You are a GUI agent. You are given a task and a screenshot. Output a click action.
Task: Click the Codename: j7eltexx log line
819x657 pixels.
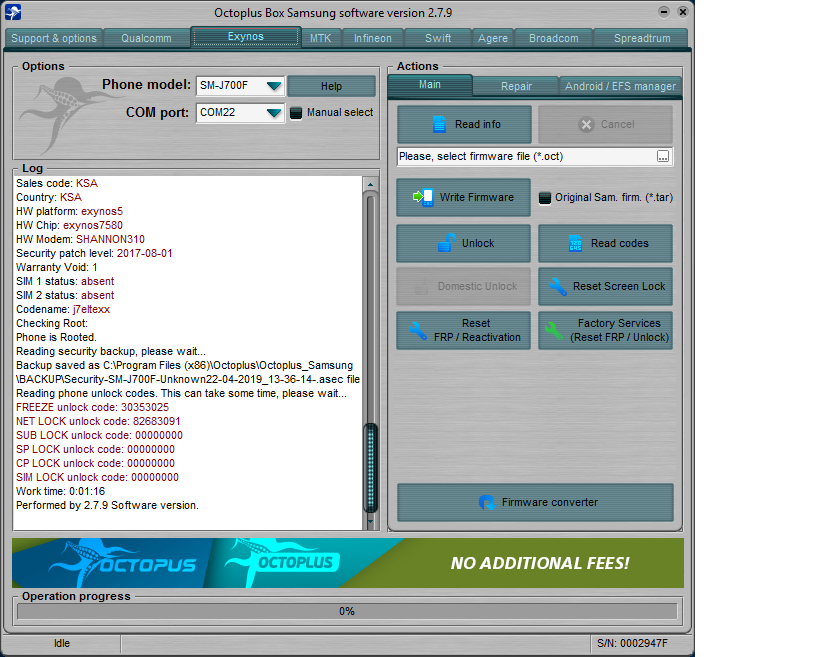[63, 309]
